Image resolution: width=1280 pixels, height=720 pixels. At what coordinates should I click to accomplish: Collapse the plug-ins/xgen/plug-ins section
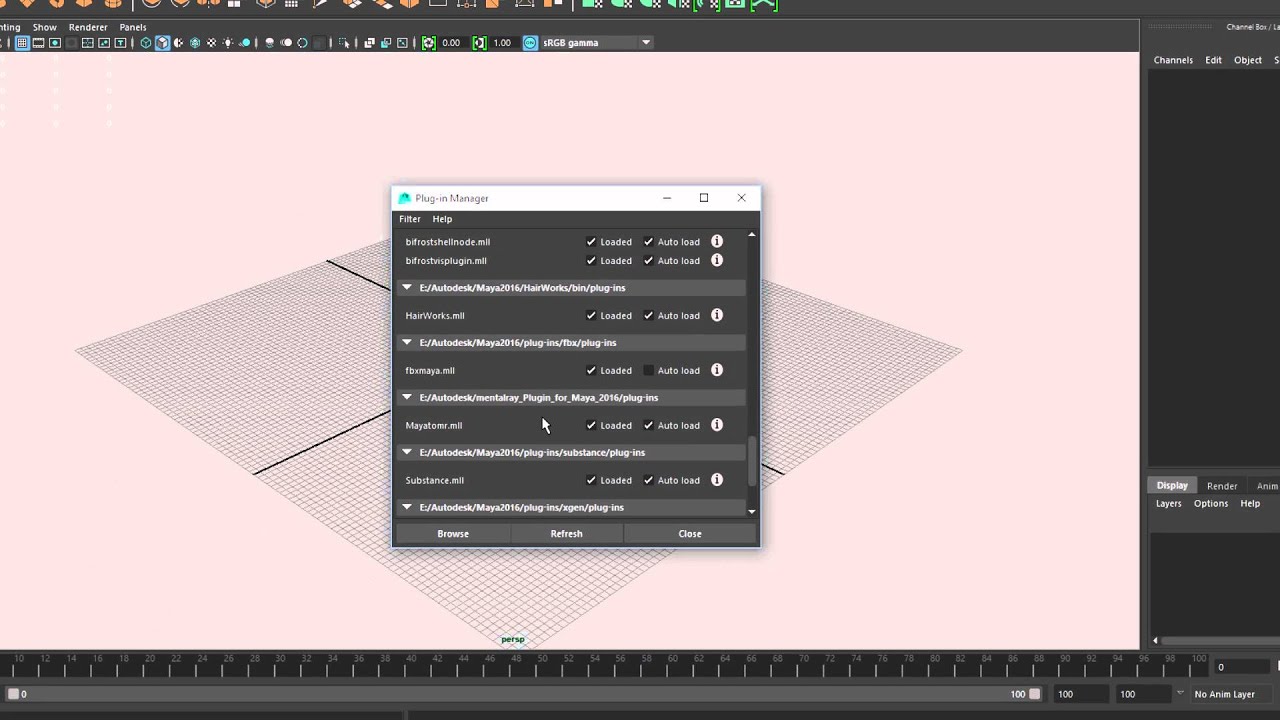tap(407, 507)
